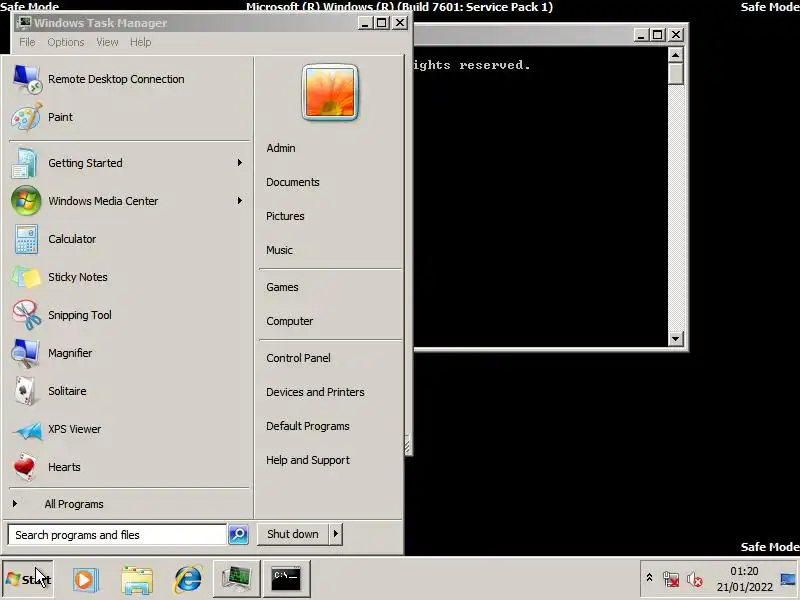
Task: Show hidden tray icons arrow
Action: [x=649, y=578]
